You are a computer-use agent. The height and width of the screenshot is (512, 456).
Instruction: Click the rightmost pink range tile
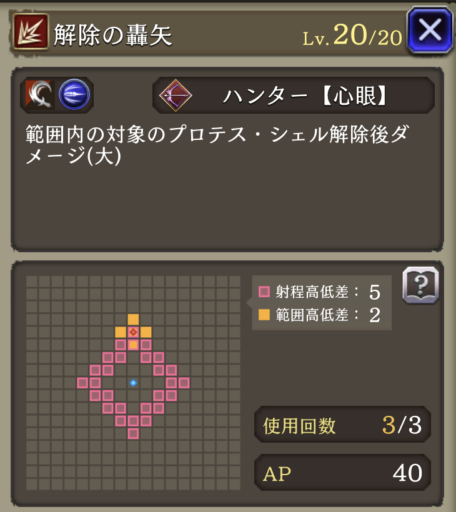click(x=184, y=383)
